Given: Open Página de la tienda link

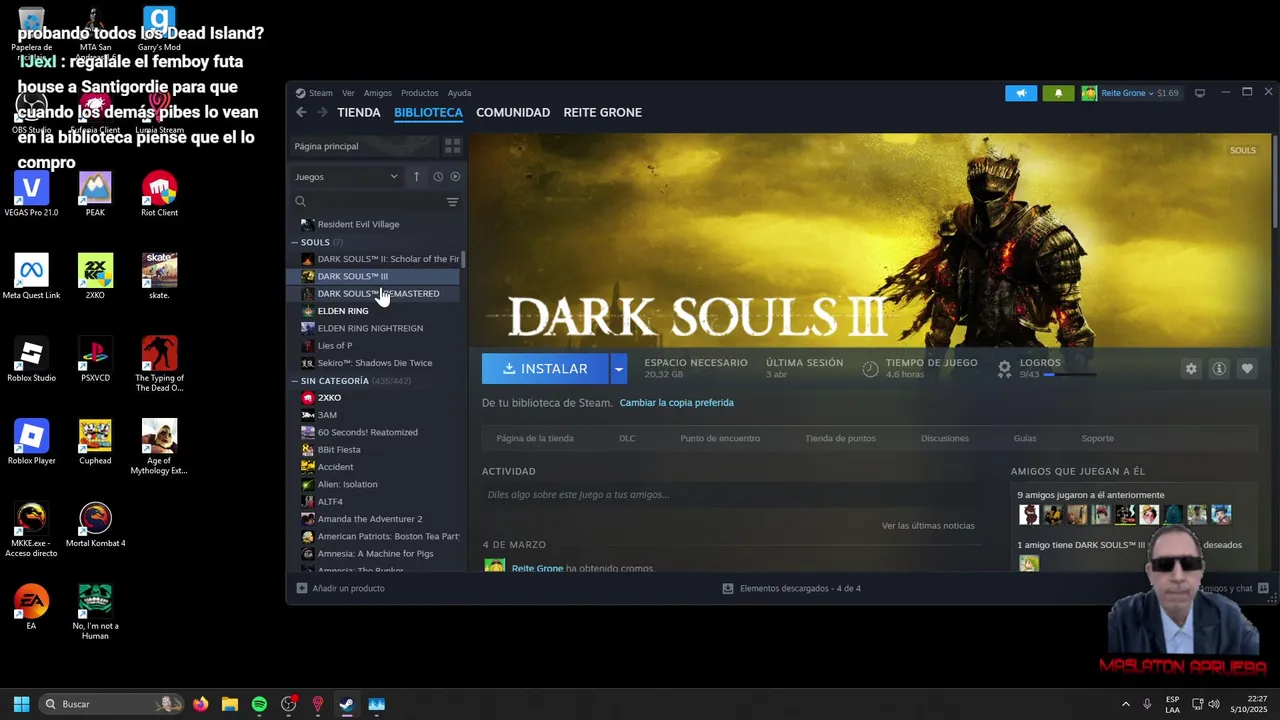Looking at the screenshot, I should pos(535,438).
